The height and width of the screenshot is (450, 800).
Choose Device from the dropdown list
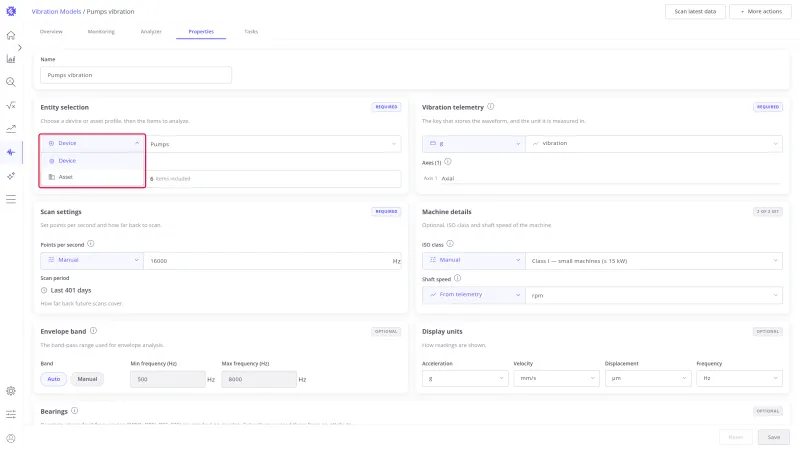coord(93,161)
